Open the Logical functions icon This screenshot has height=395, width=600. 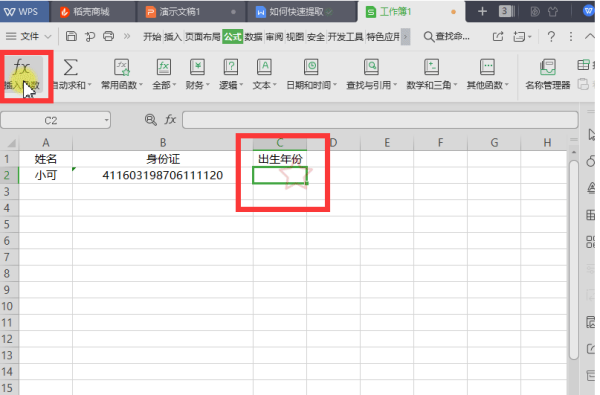(x=231, y=67)
